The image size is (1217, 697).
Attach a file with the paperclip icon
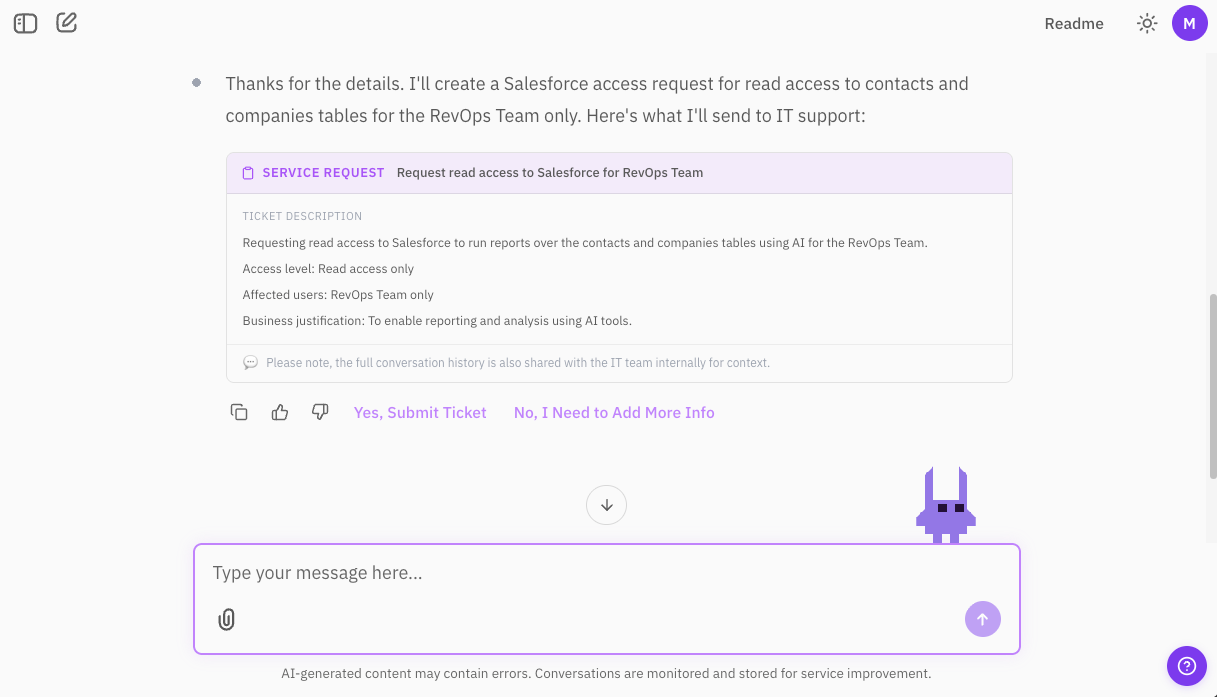(226, 619)
